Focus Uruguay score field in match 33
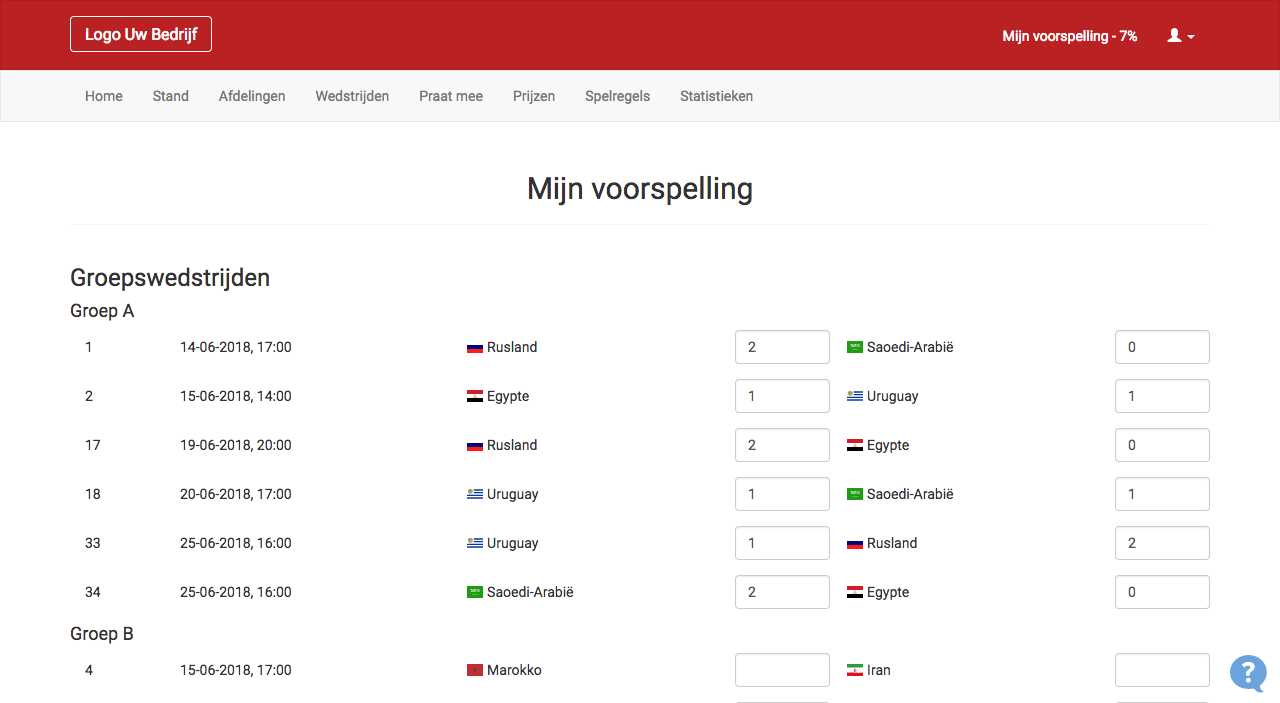Screen dimensions: 1280x703 (x=782, y=543)
